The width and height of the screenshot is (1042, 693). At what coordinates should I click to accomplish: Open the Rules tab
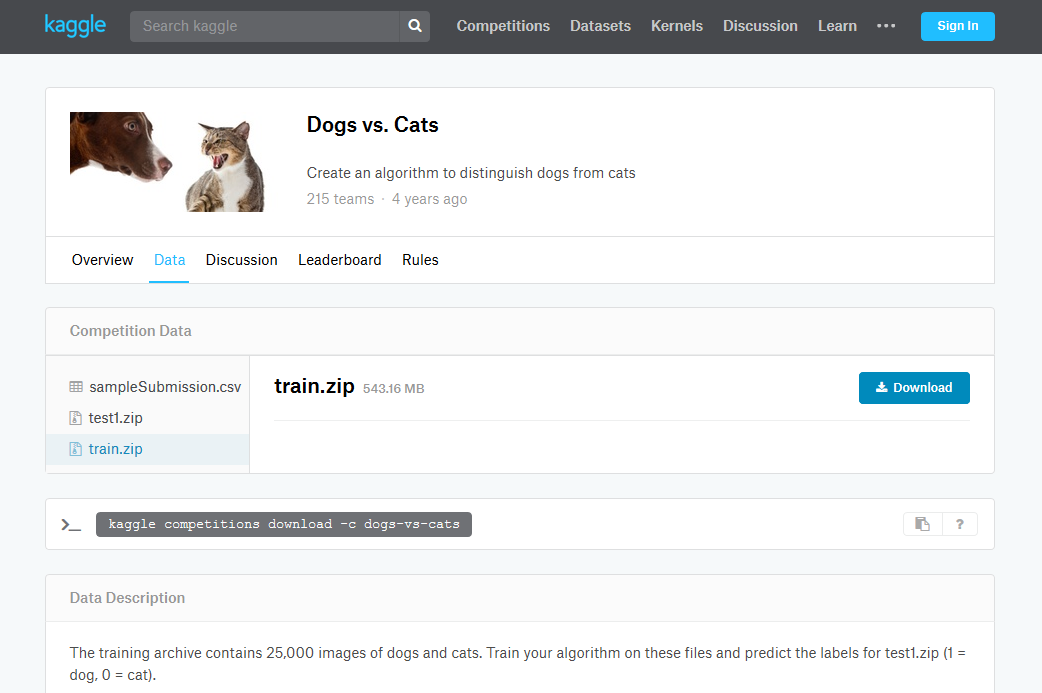coord(420,260)
